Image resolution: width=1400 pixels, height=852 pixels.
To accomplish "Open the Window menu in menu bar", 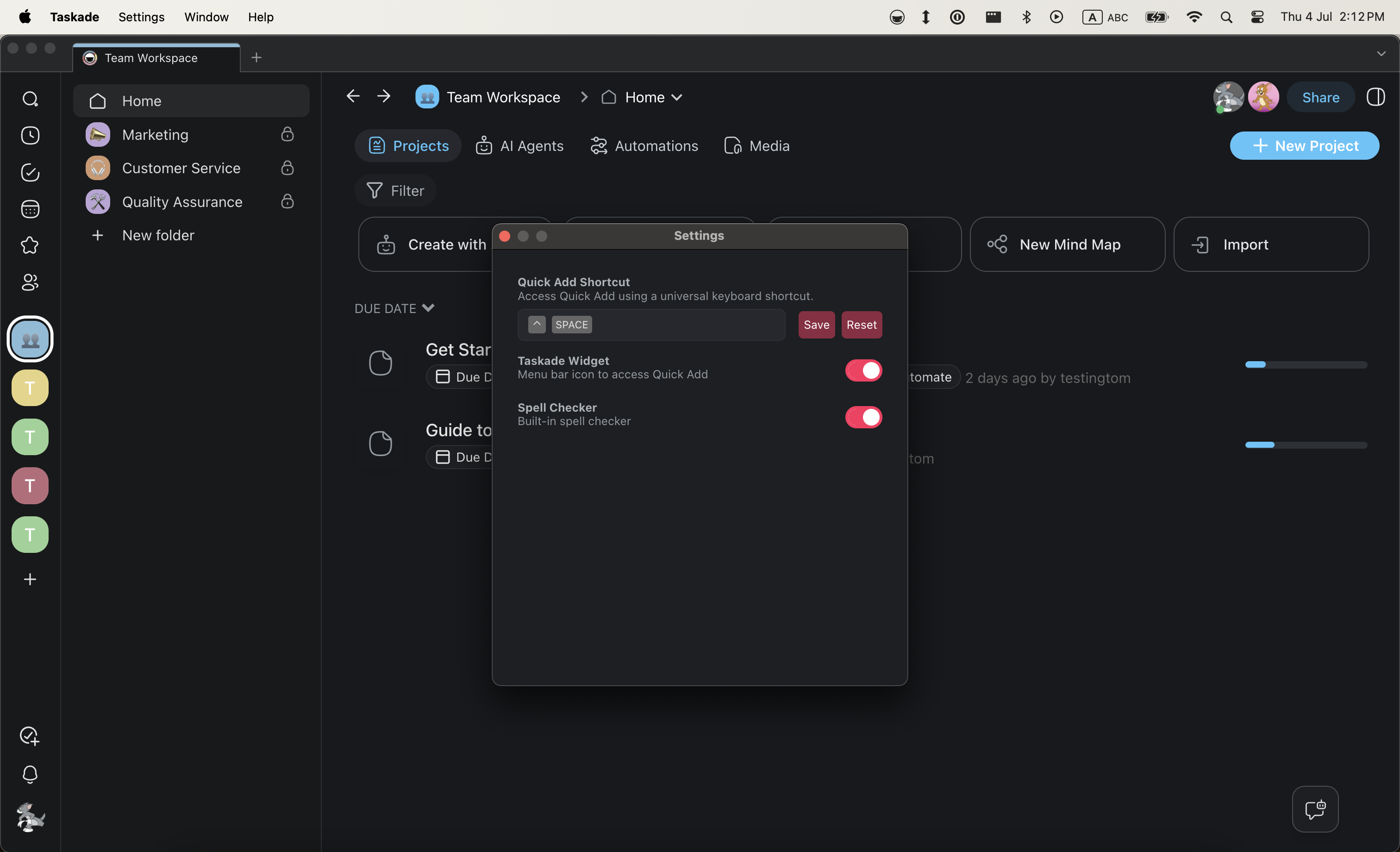I will (206, 17).
